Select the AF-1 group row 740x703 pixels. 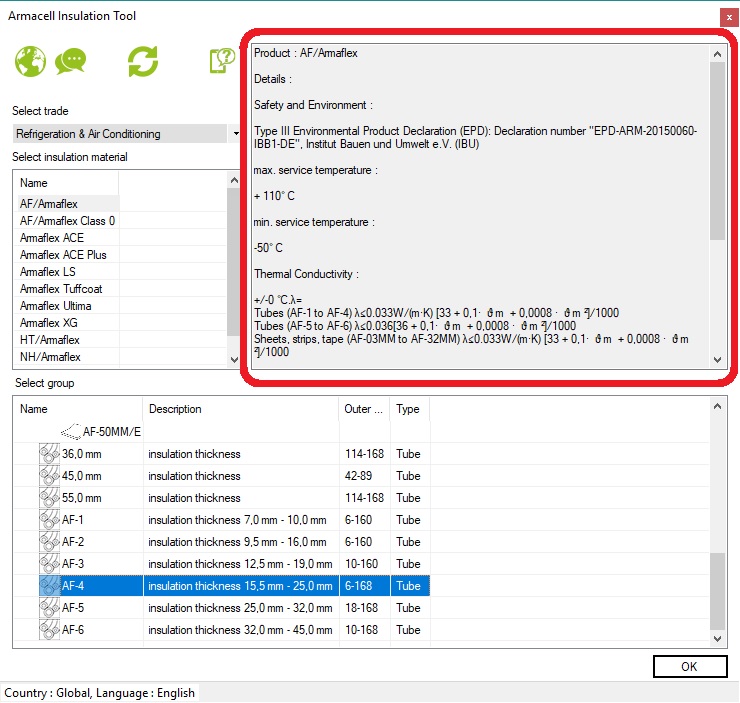tap(222, 519)
